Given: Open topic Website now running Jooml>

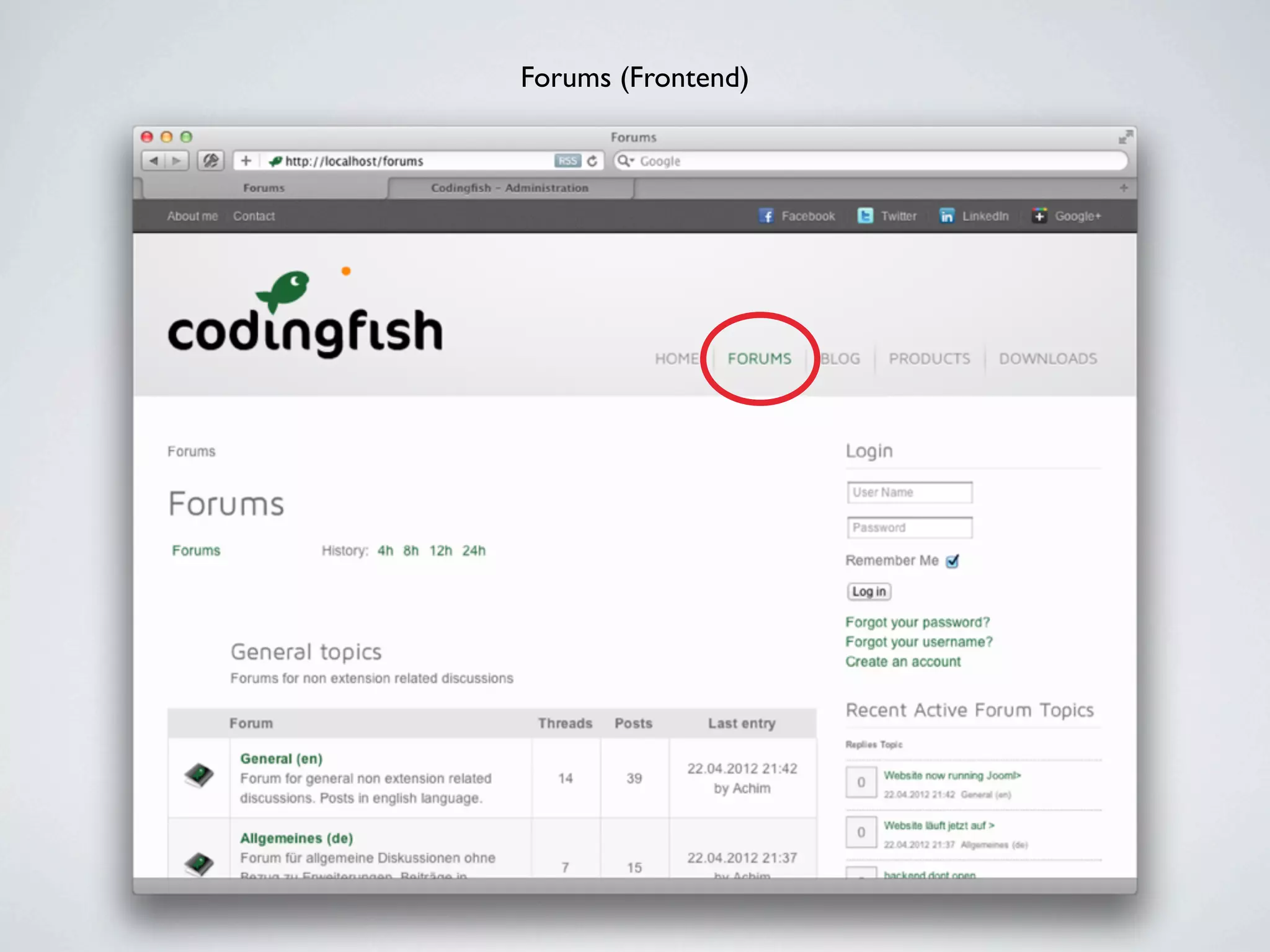Looking at the screenshot, I should click(952, 775).
